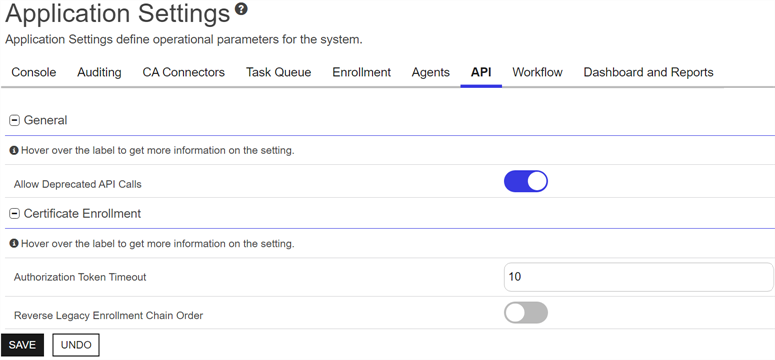Enable Reverse Legacy Enrollment Chain Order toggle
Screen dimensions: 775x360
pos(526,313)
